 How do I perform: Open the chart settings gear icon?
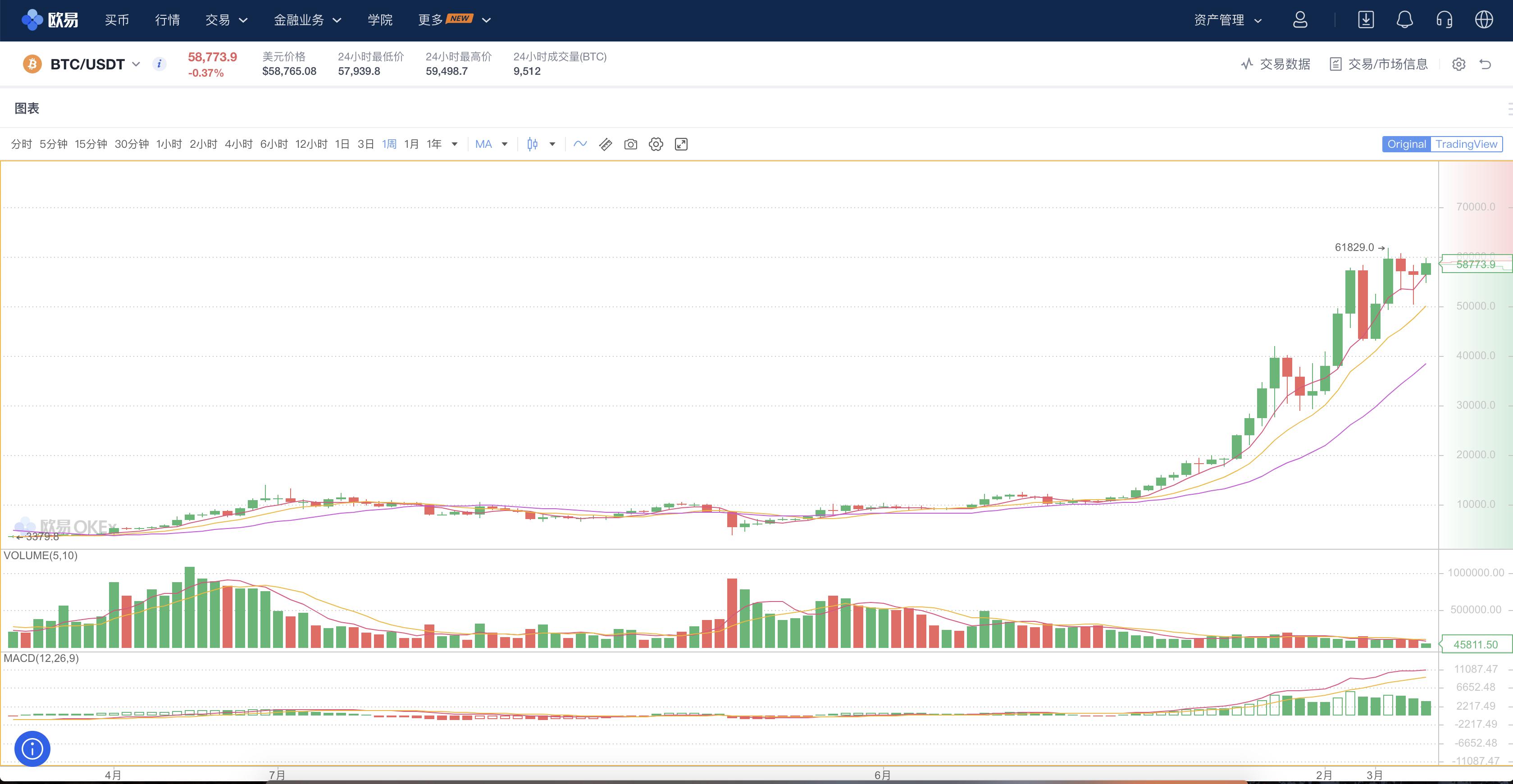pyautogui.click(x=656, y=145)
